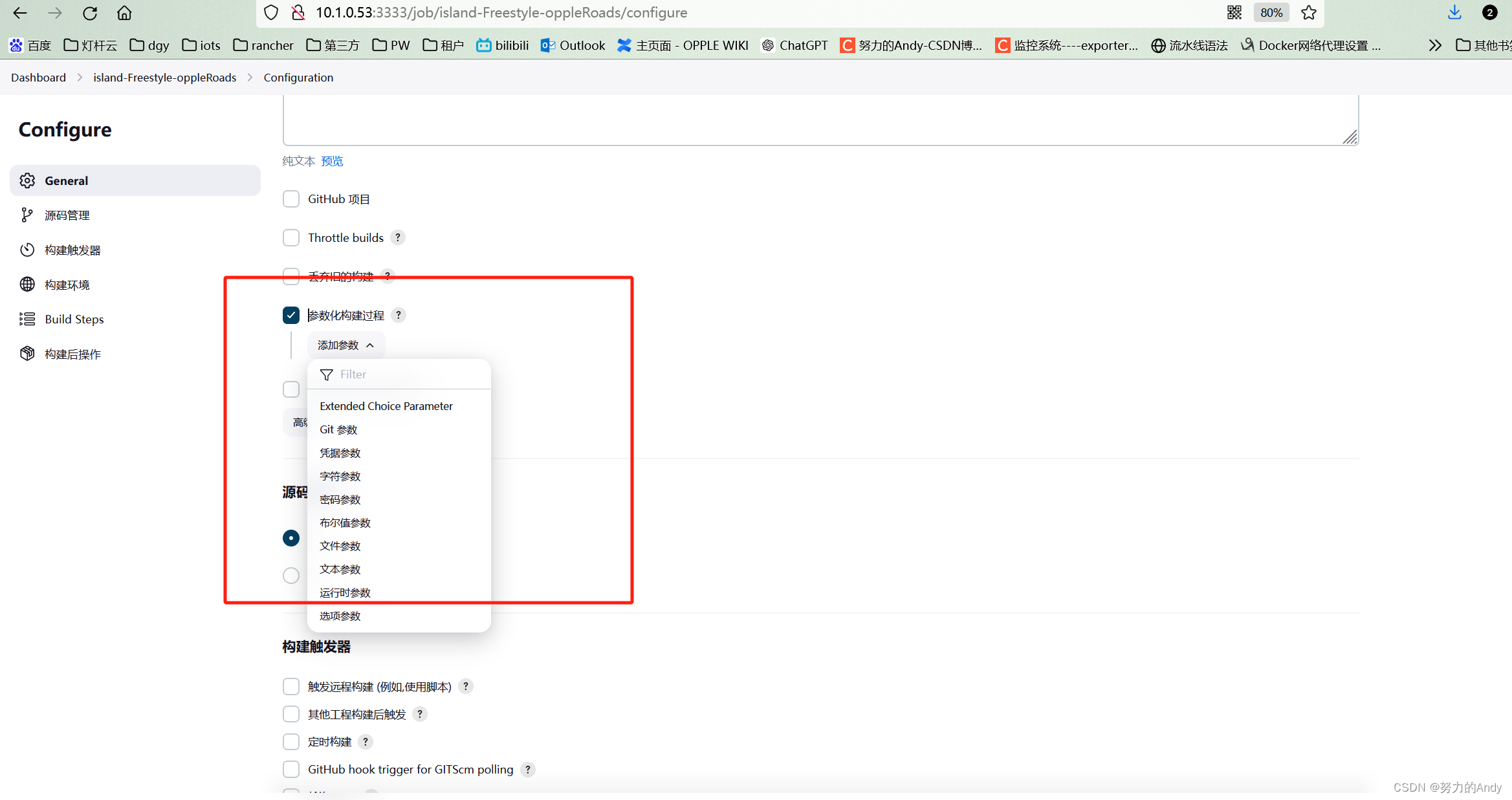Click the bookmark star icon

tap(1309, 13)
